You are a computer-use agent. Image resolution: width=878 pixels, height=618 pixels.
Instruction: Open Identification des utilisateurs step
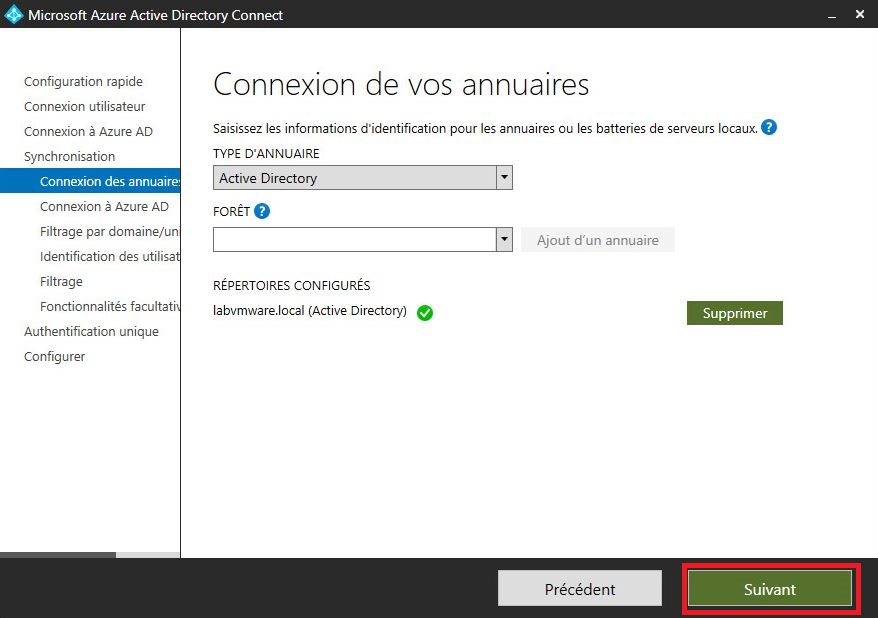110,256
